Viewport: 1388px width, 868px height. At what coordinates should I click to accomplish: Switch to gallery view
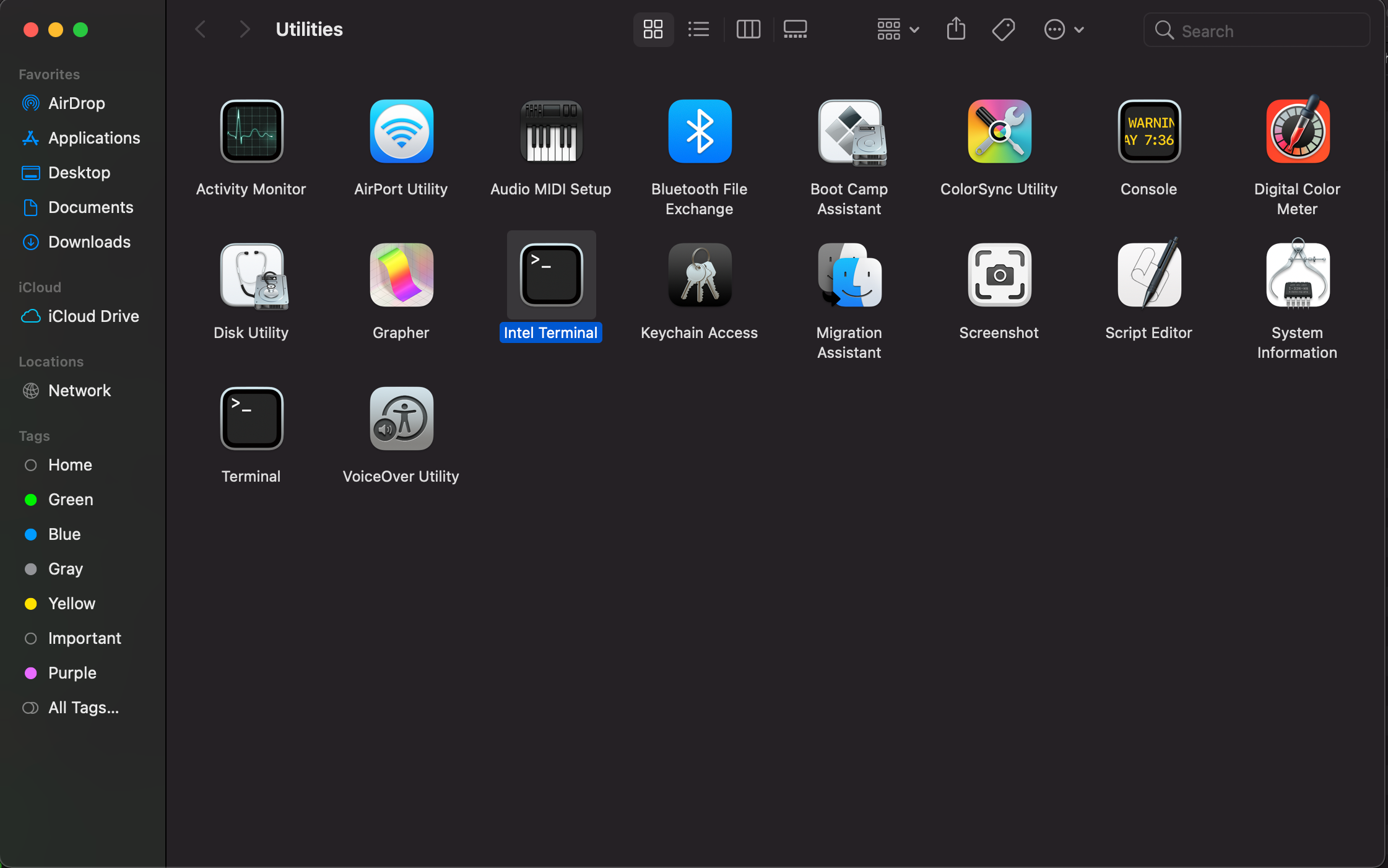(x=795, y=29)
